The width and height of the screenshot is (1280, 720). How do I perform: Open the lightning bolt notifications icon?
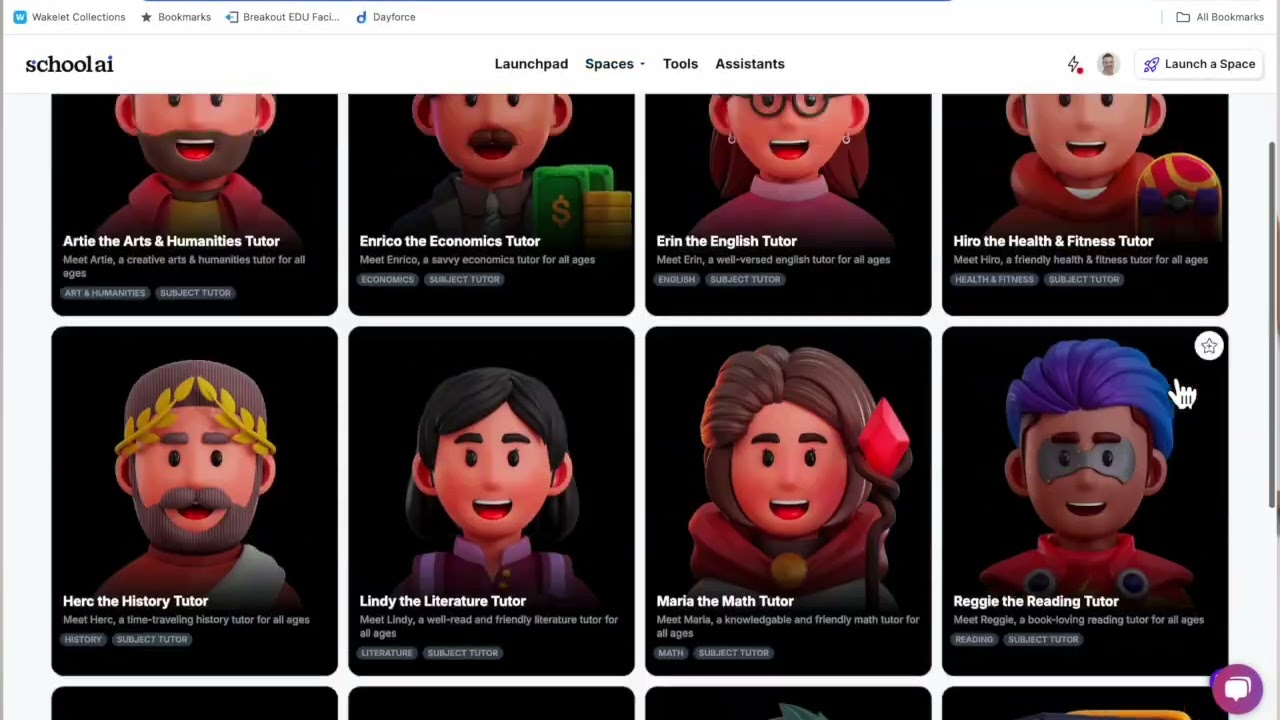point(1074,64)
